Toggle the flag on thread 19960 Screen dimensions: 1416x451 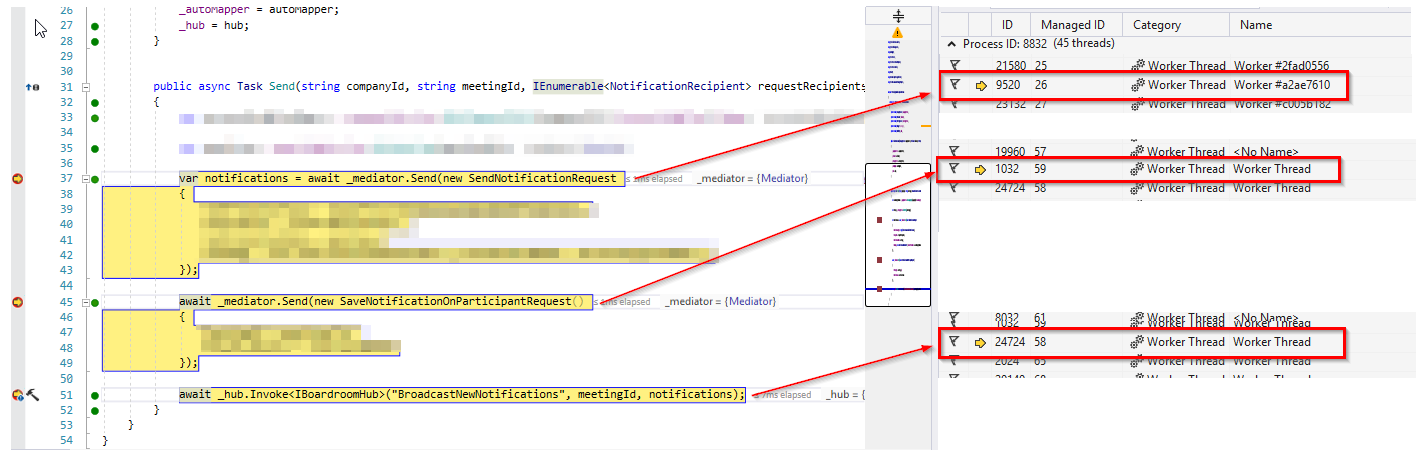tap(954, 152)
